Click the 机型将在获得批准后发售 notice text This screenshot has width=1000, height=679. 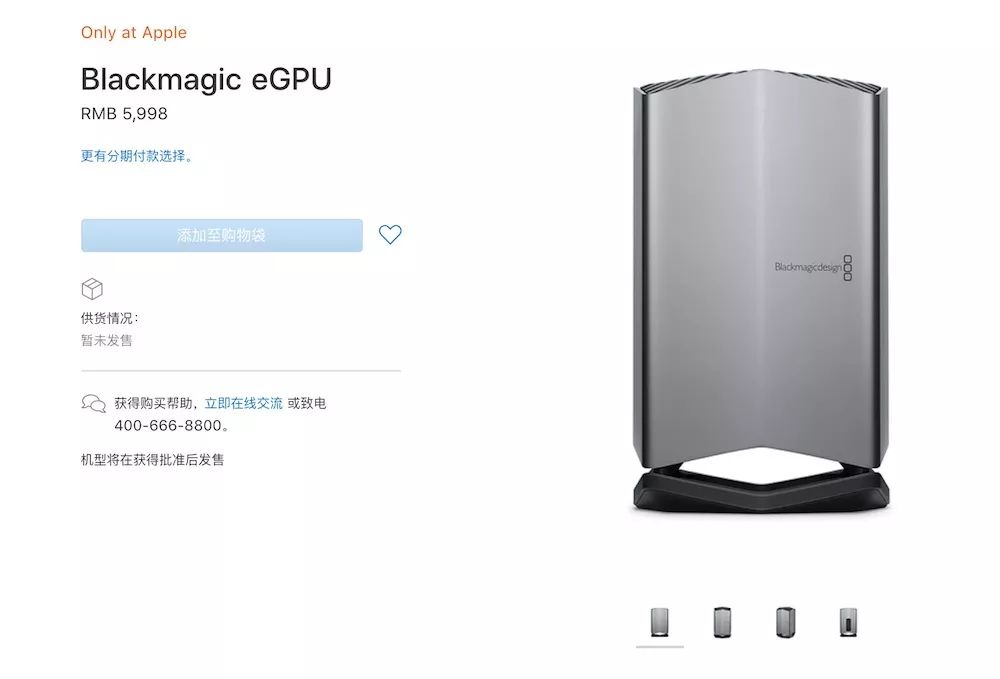point(152,460)
